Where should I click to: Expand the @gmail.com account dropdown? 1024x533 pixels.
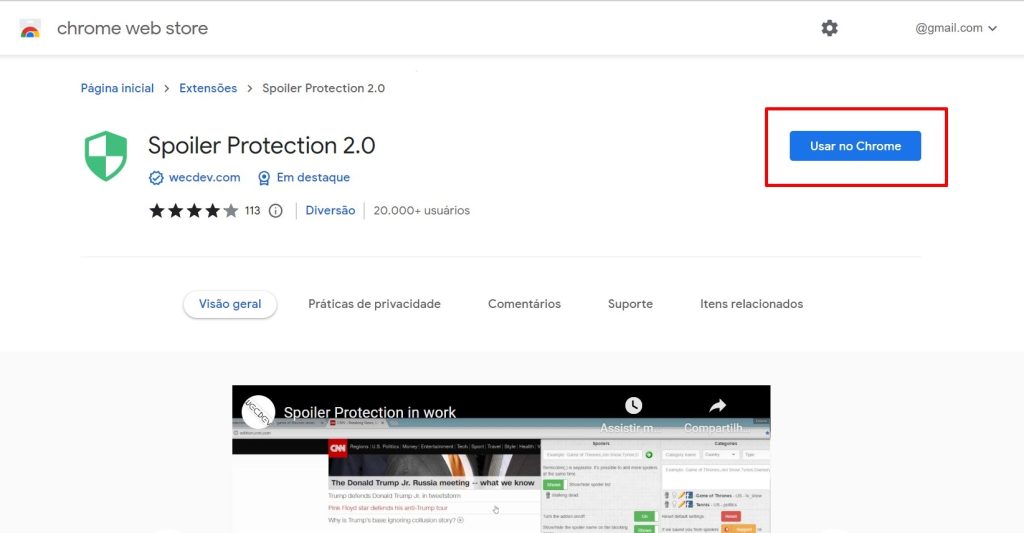(x=956, y=28)
